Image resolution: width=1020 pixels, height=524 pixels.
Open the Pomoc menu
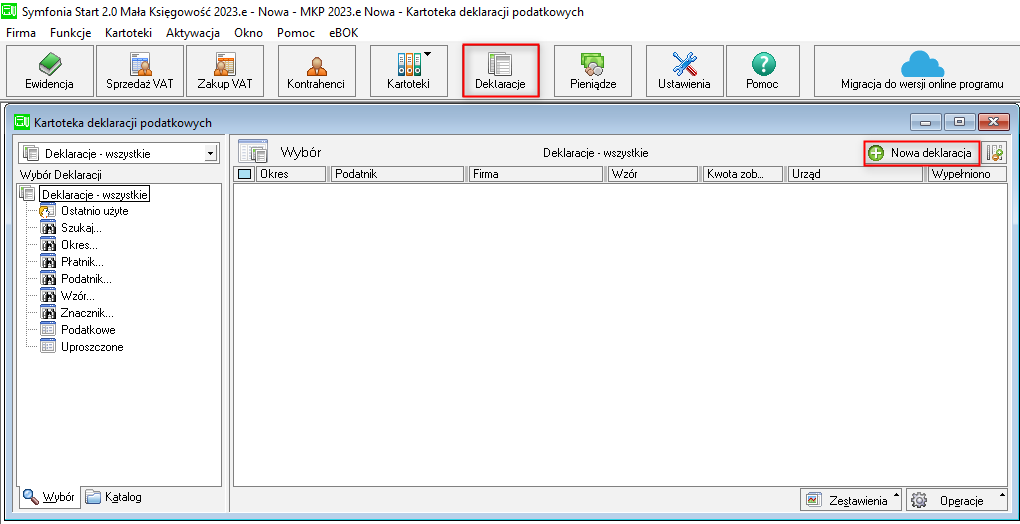click(x=295, y=33)
